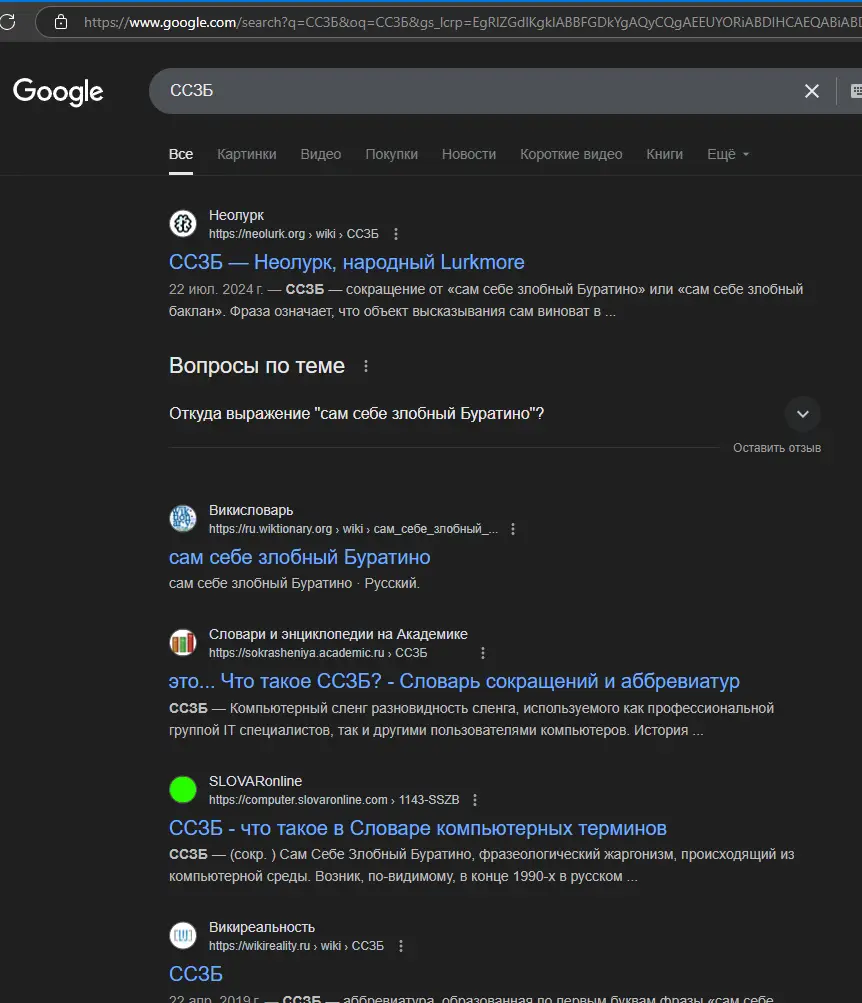Open link сам себе злобный Буратино

pyautogui.click(x=299, y=557)
